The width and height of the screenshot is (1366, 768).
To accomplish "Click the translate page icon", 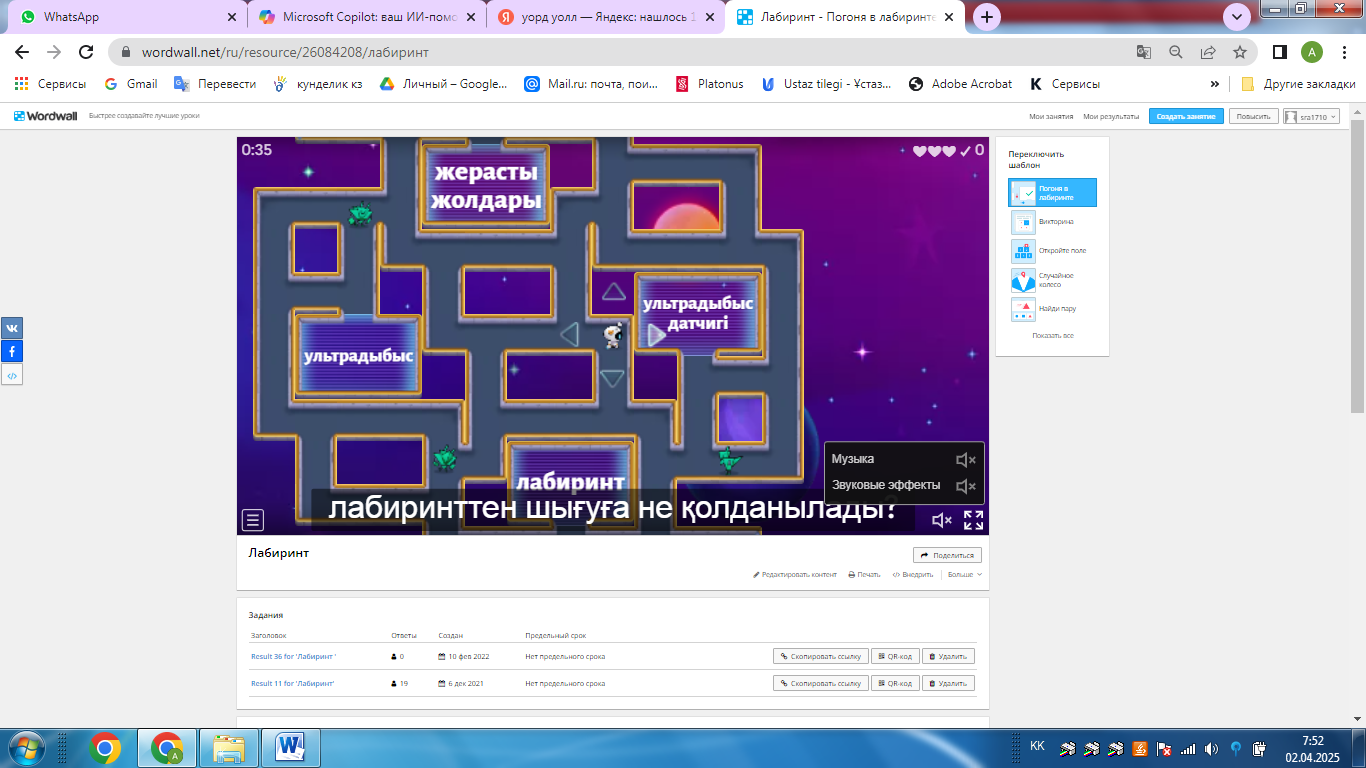I will coord(1144,52).
